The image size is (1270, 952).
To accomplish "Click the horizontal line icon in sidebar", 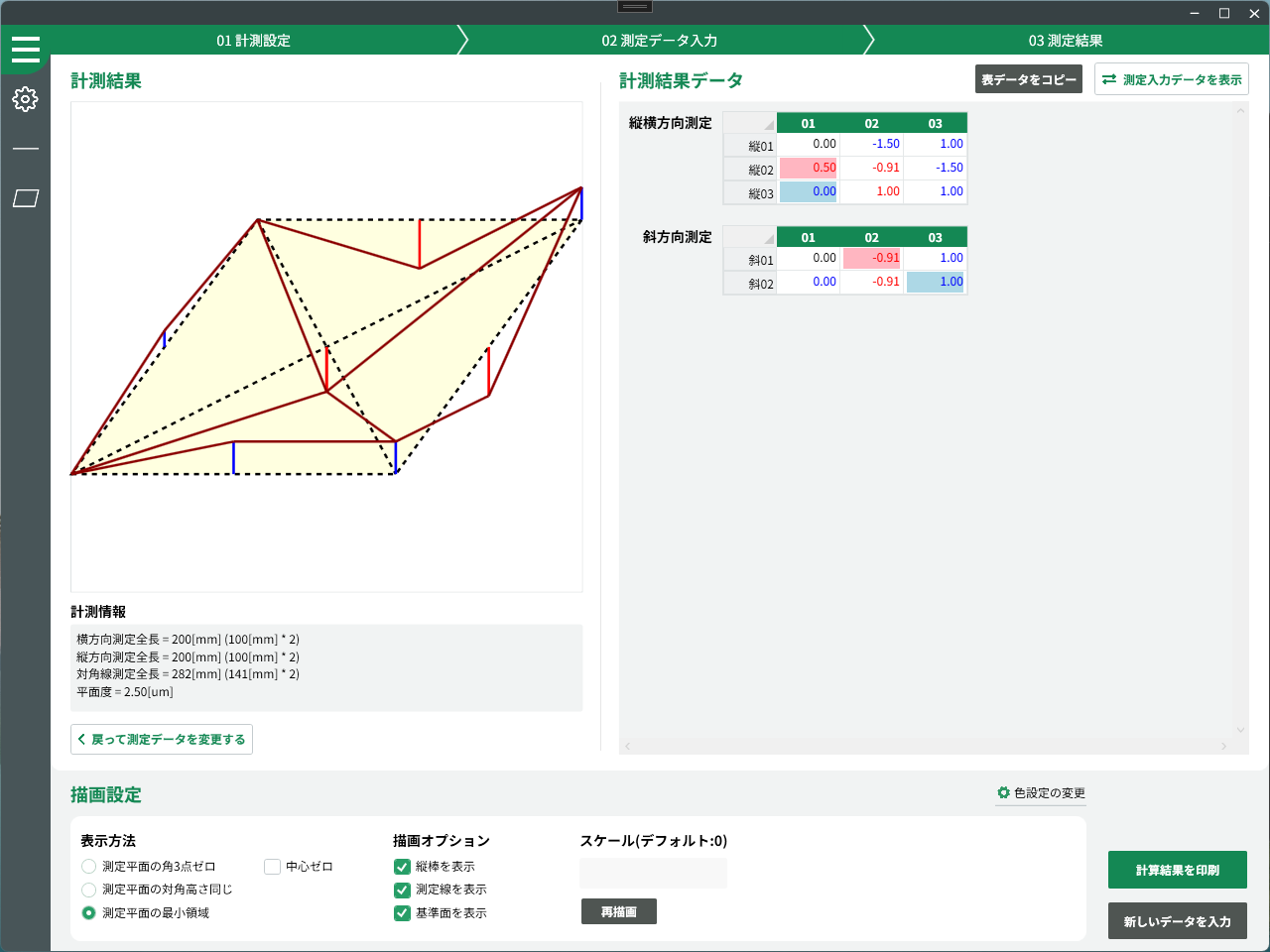I will coord(26,149).
